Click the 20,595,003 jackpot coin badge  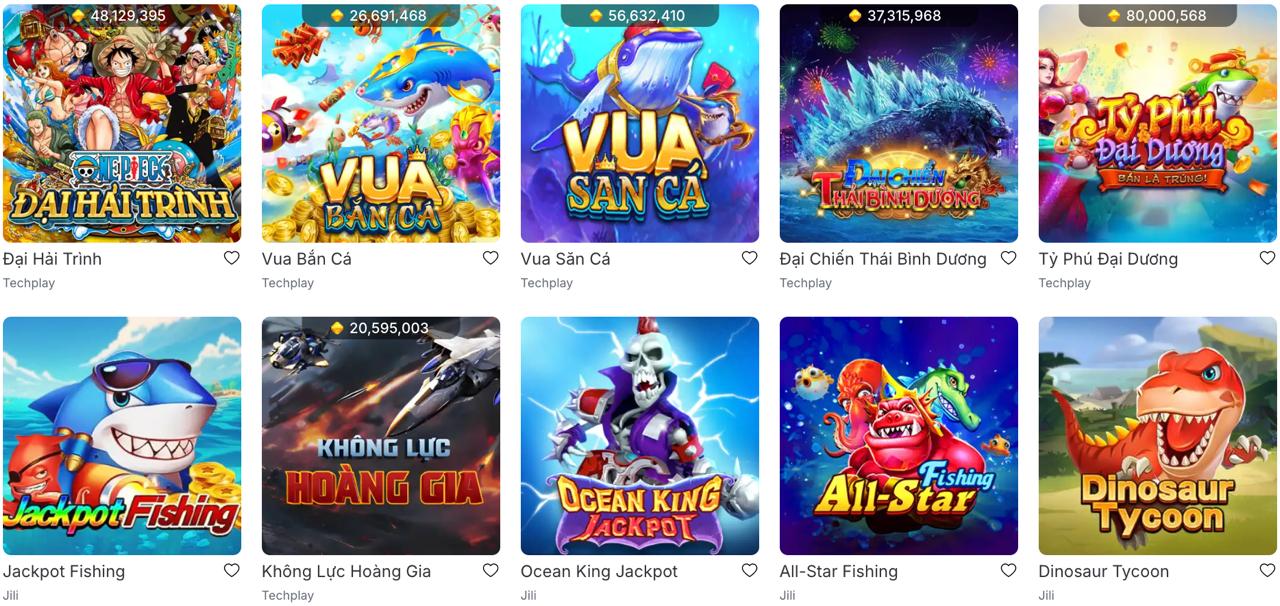[x=380, y=328]
